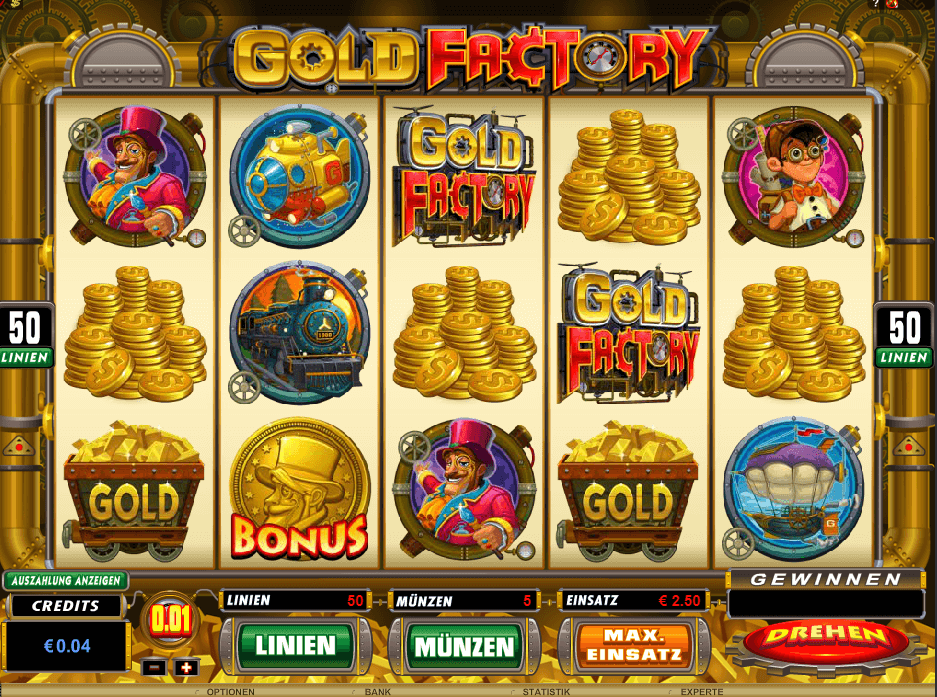The image size is (937, 697).
Task: Decrease coin value with minus button
Action: 154,668
